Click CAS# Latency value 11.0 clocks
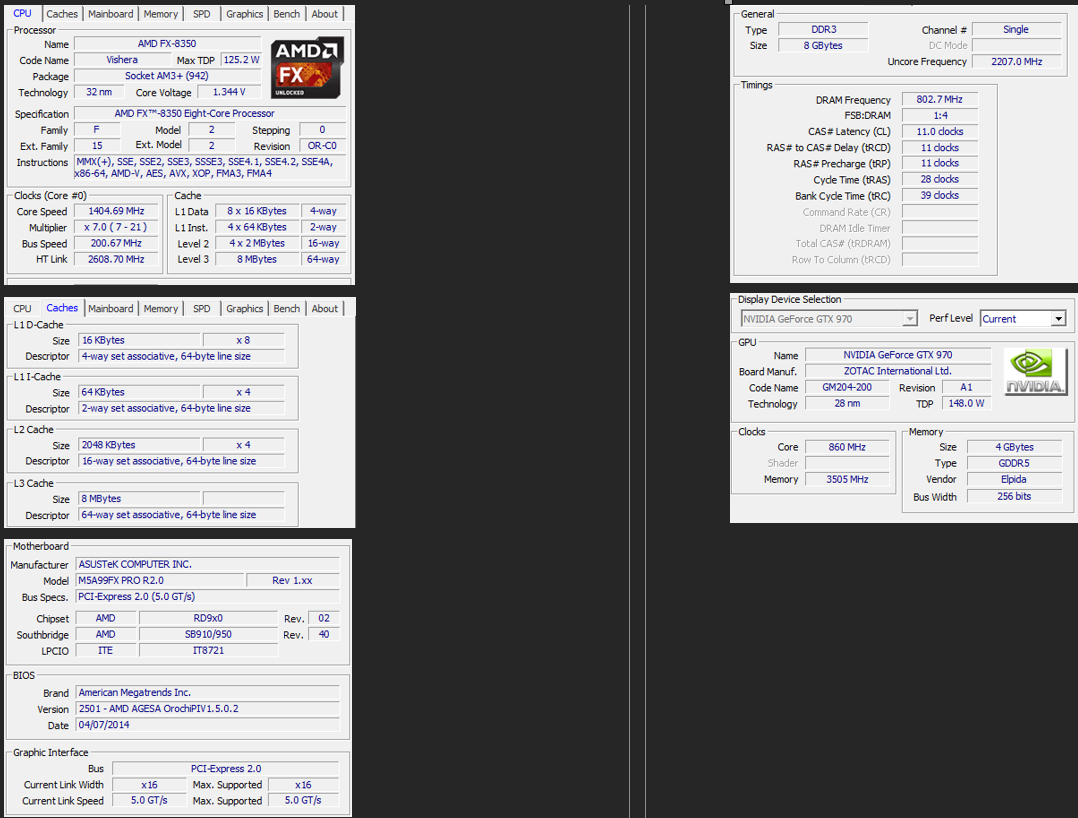Screen dimensions: 1078x818 (x=939, y=131)
